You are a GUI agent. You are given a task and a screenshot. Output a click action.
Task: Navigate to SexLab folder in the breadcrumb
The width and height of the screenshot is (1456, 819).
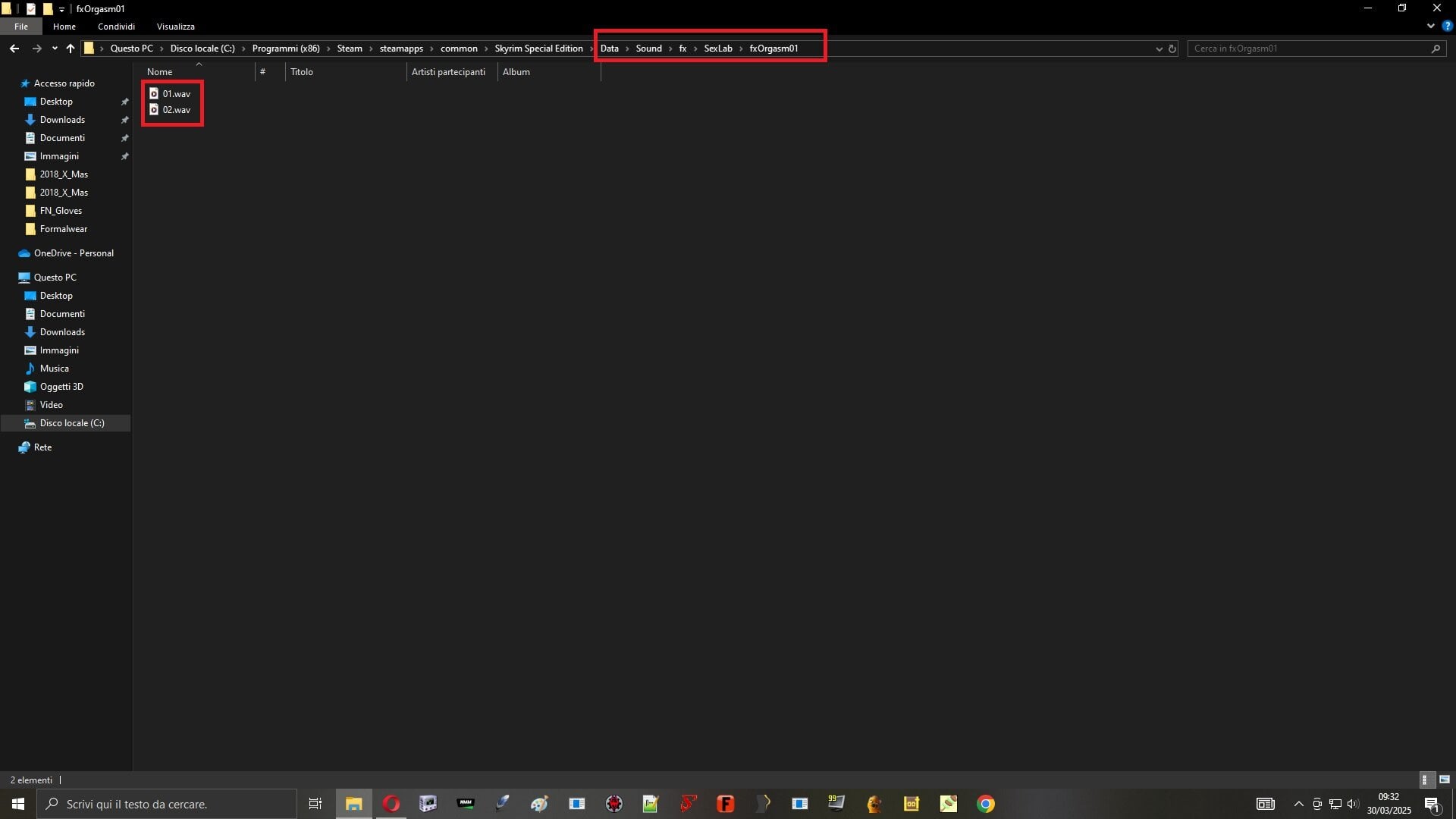[x=717, y=49]
